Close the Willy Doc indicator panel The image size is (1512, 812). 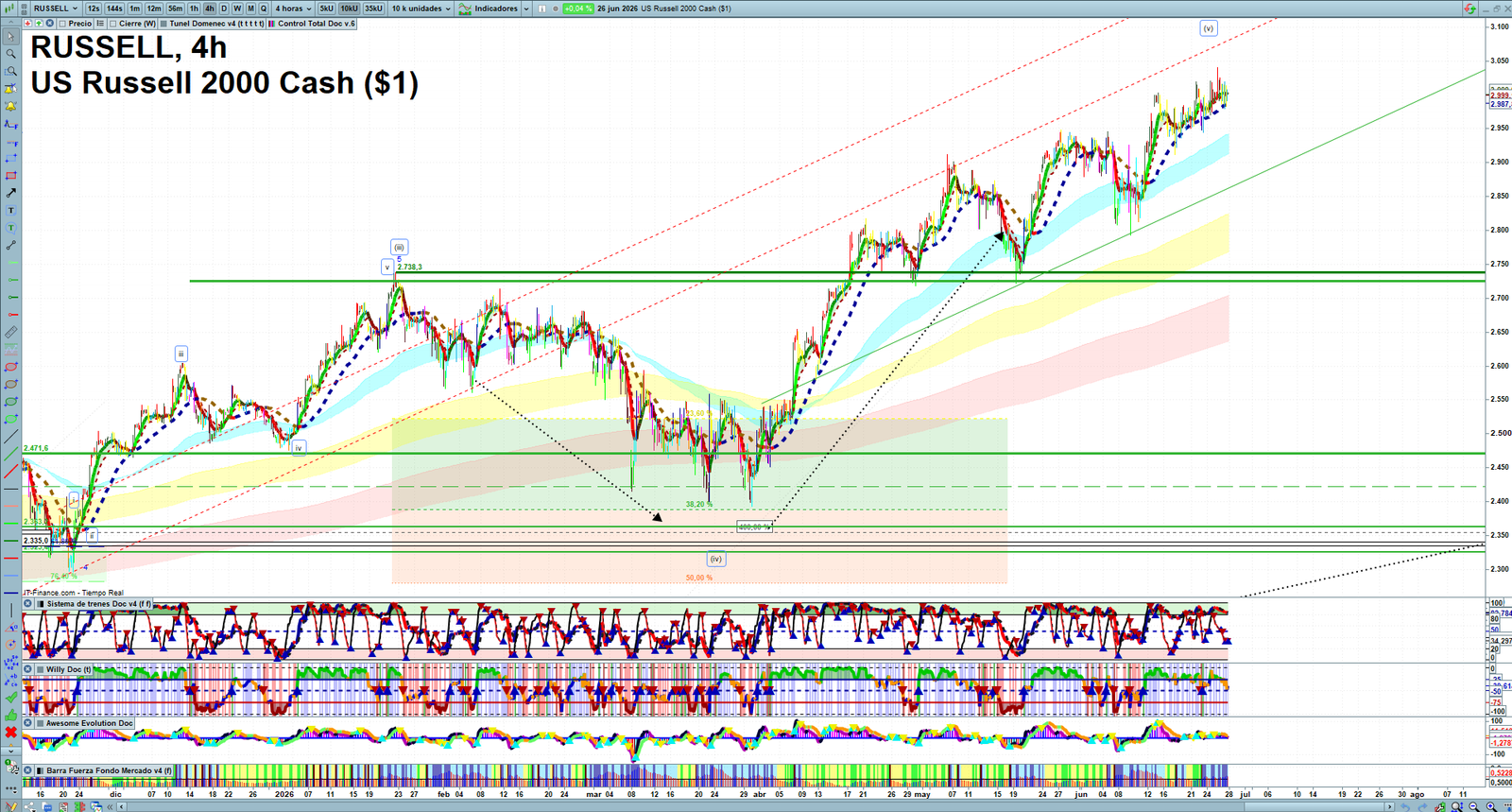coord(27,669)
